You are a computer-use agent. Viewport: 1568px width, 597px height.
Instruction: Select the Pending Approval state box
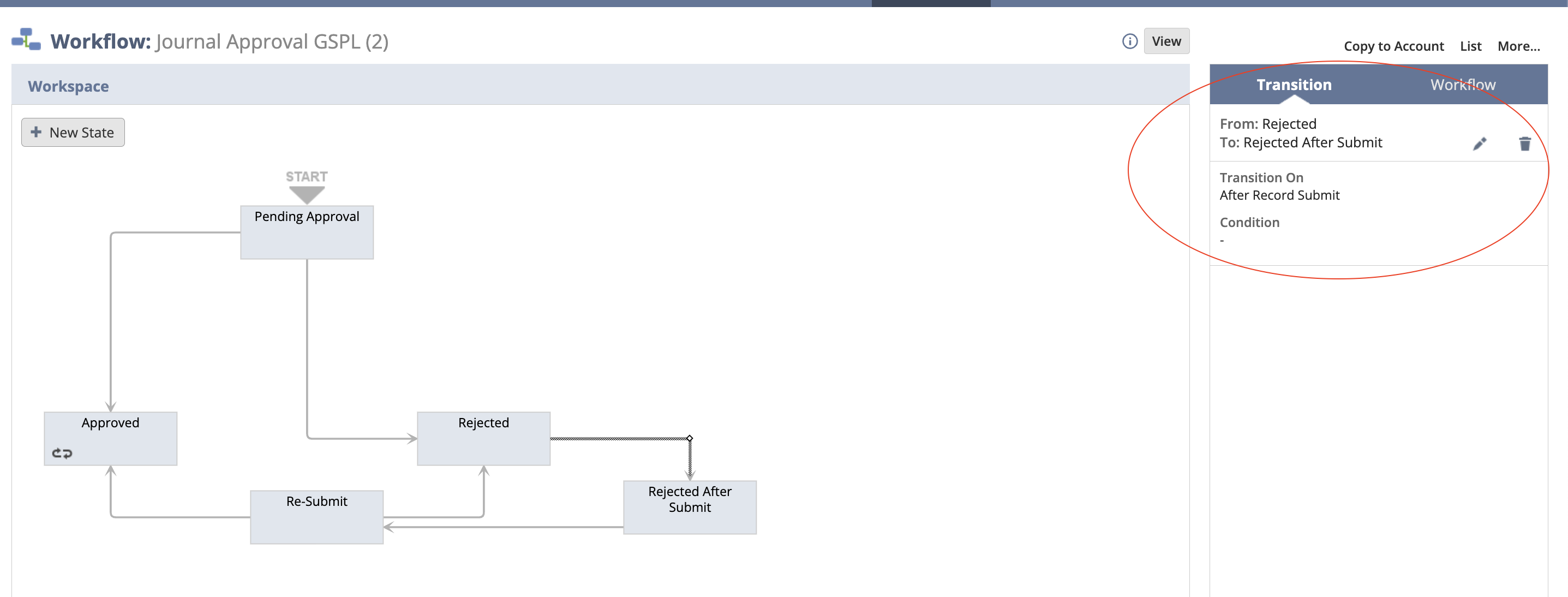pyautogui.click(x=306, y=232)
